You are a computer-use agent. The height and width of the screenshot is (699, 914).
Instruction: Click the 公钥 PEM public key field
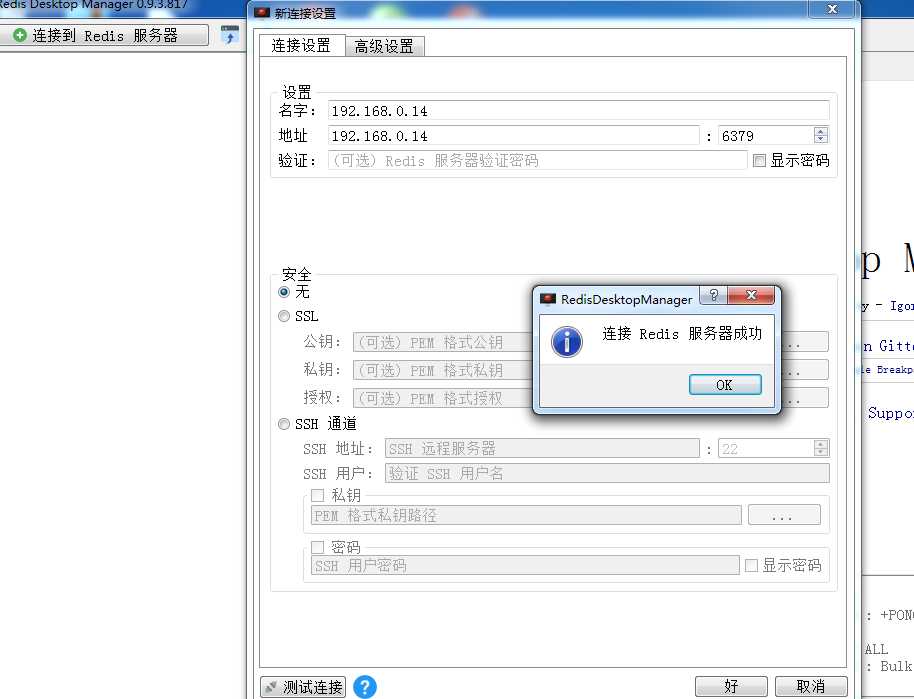(x=443, y=342)
